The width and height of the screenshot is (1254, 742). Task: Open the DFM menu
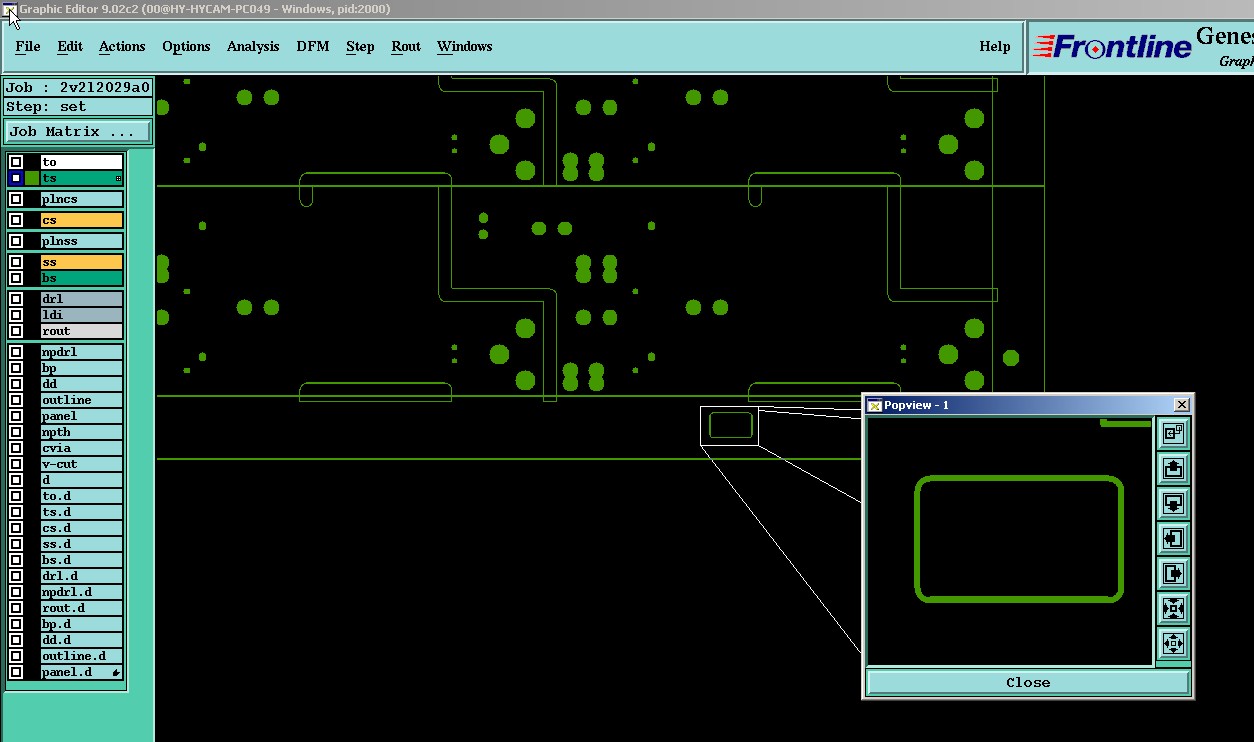pos(313,46)
